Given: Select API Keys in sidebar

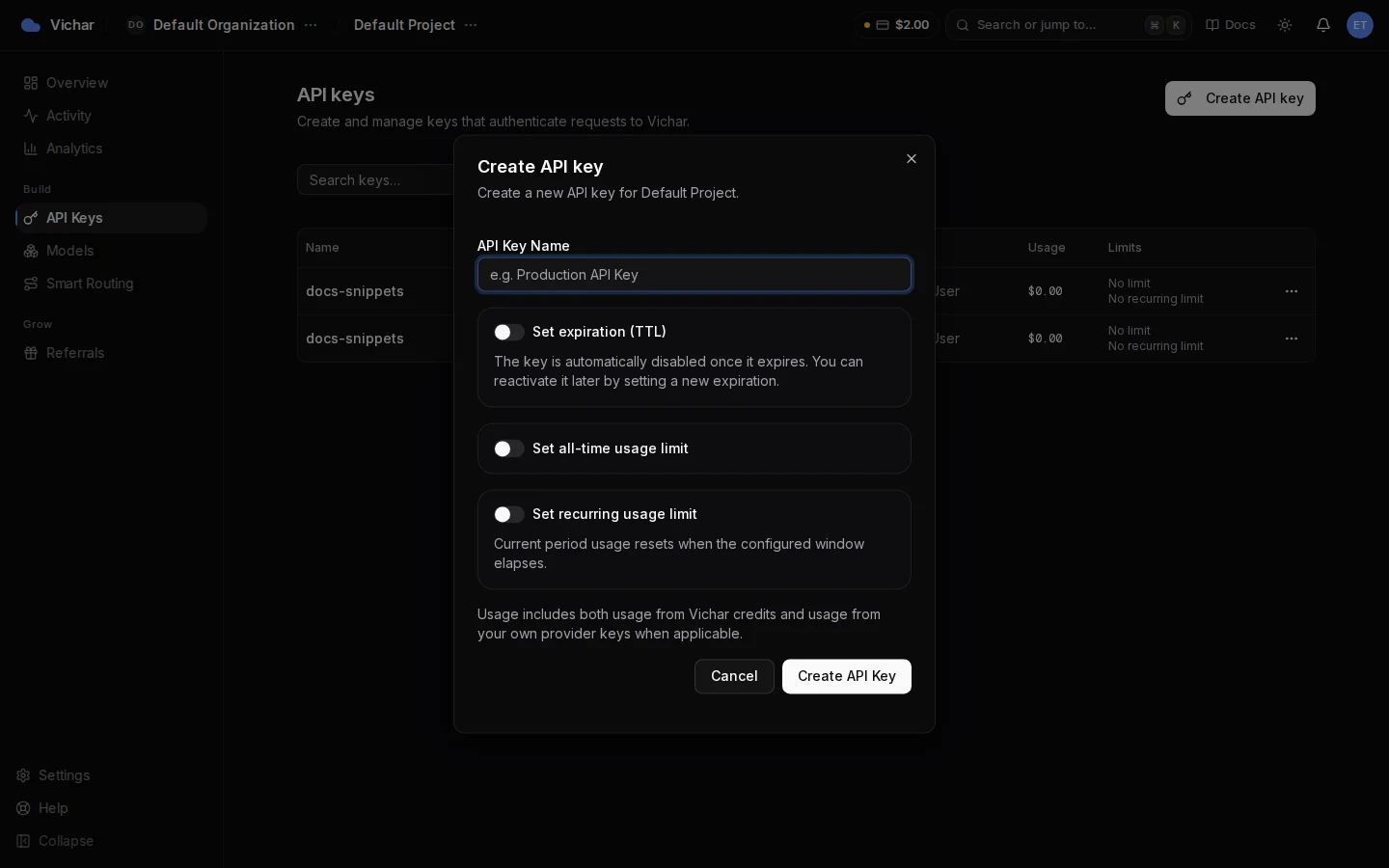Looking at the screenshot, I should point(111,218).
